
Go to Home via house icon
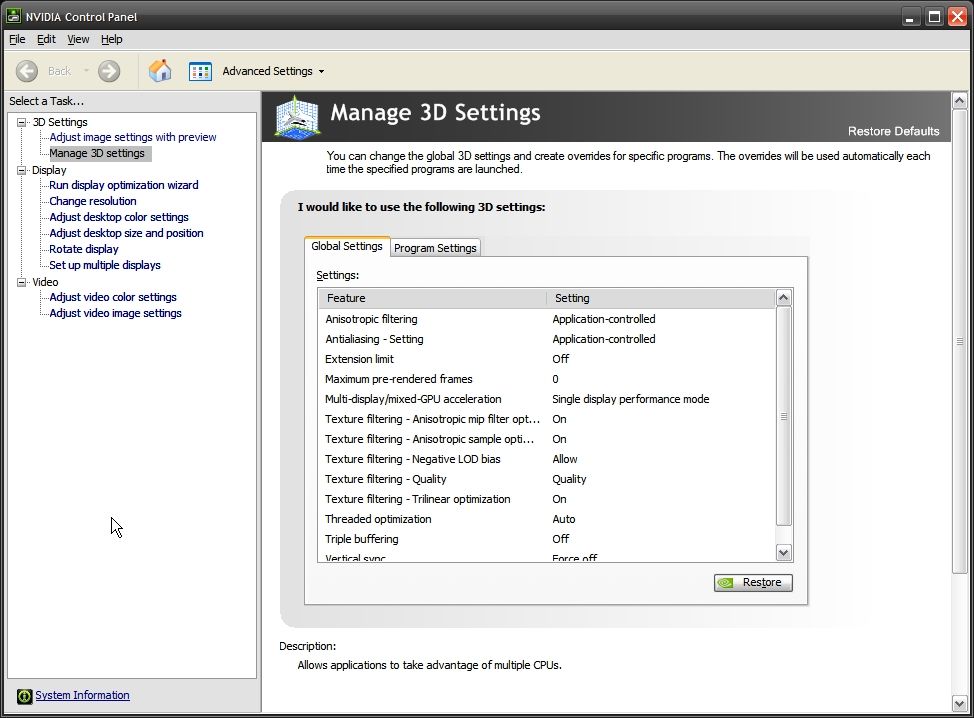[160, 71]
